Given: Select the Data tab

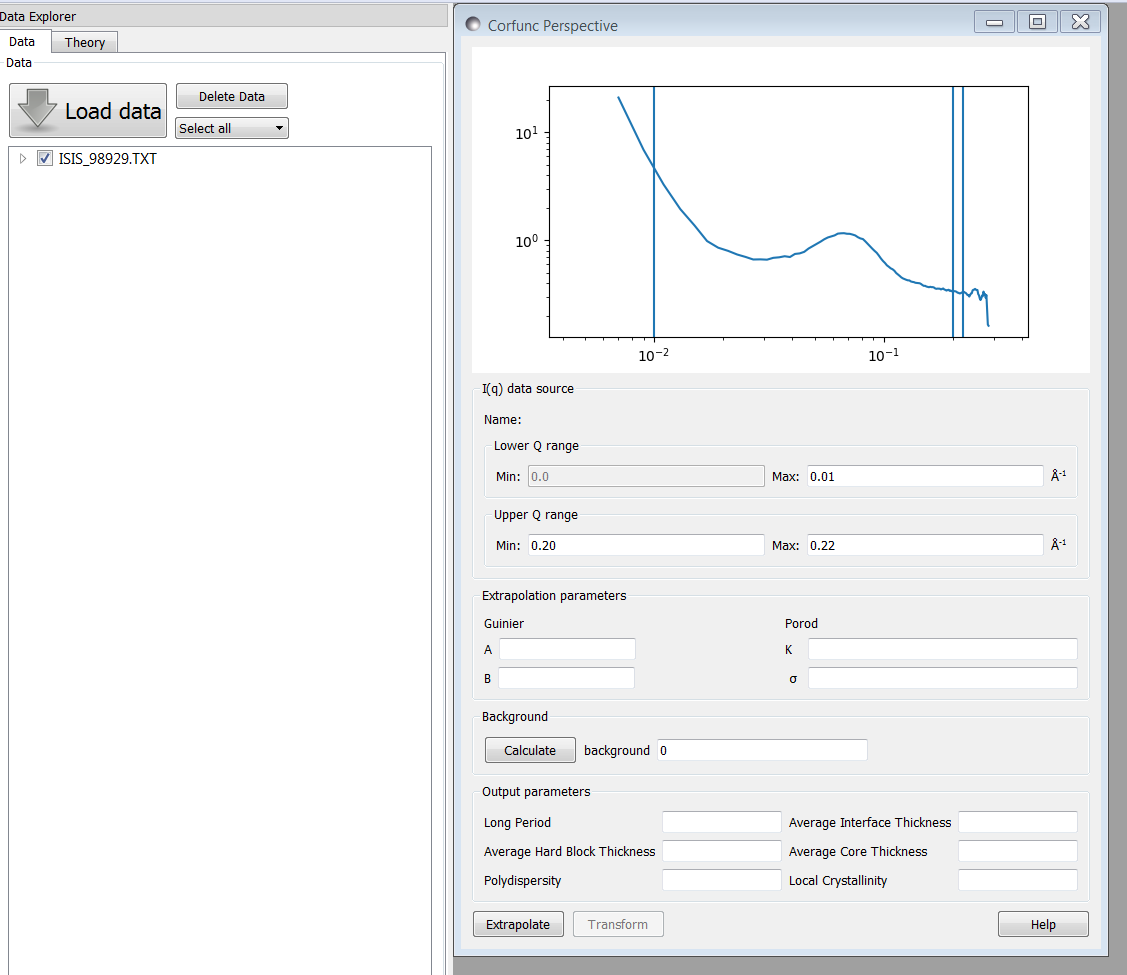Looking at the screenshot, I should tap(22, 42).
